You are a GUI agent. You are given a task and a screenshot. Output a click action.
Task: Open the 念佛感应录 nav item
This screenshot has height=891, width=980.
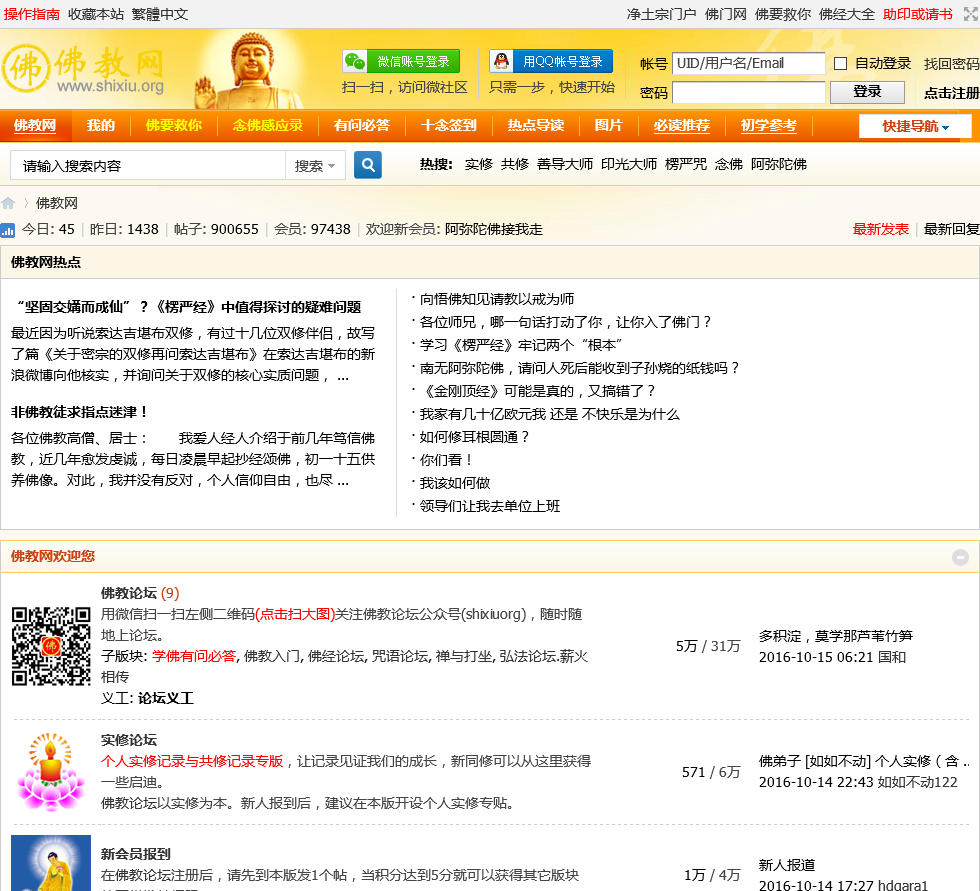(268, 126)
